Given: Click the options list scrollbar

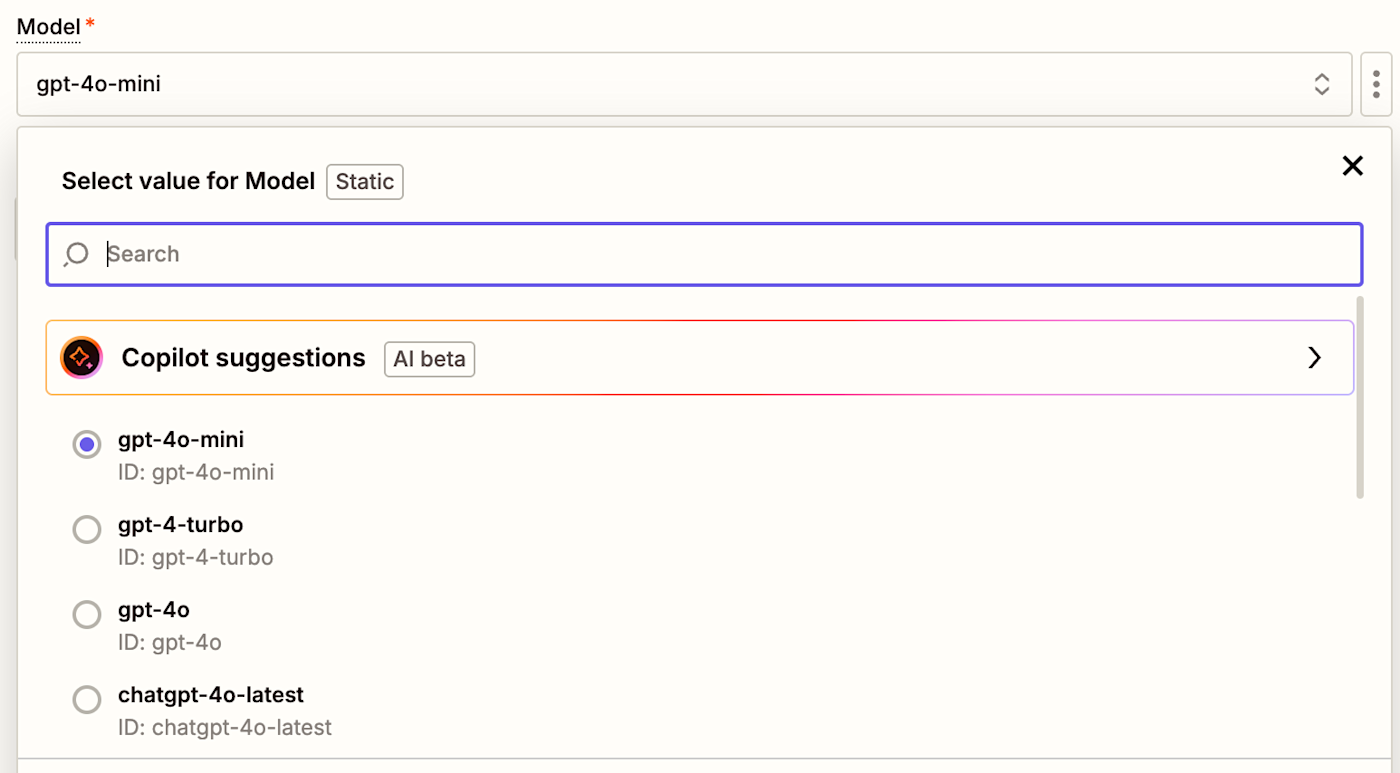Looking at the screenshot, I should click(x=1360, y=400).
